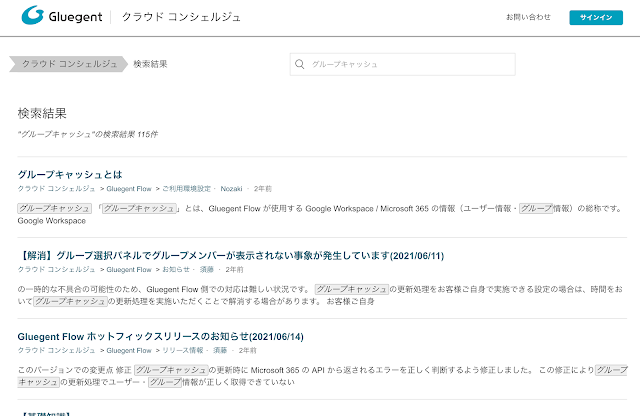
Task: Click author 須藤 in 【解消】 result
Action: tap(207, 269)
